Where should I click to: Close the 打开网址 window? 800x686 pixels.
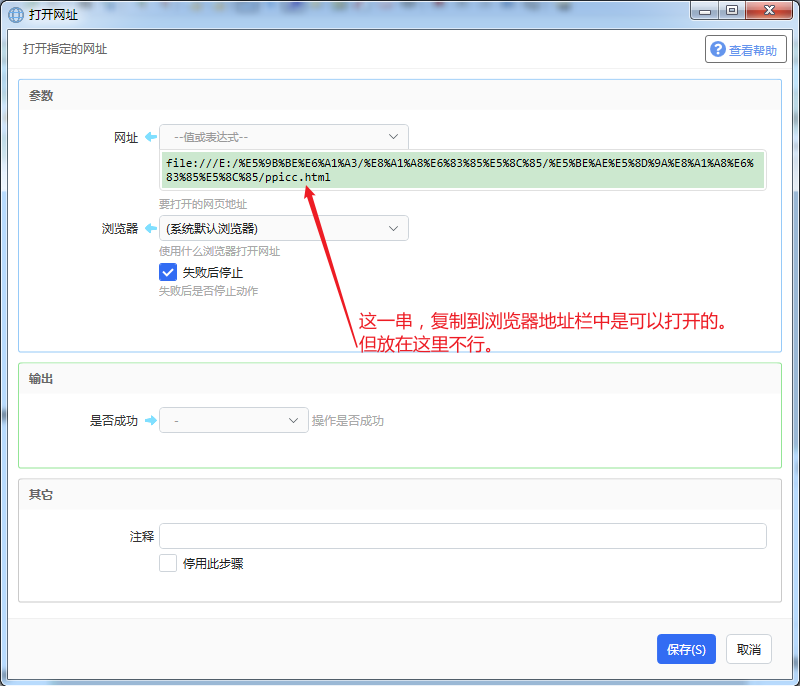coord(769,10)
